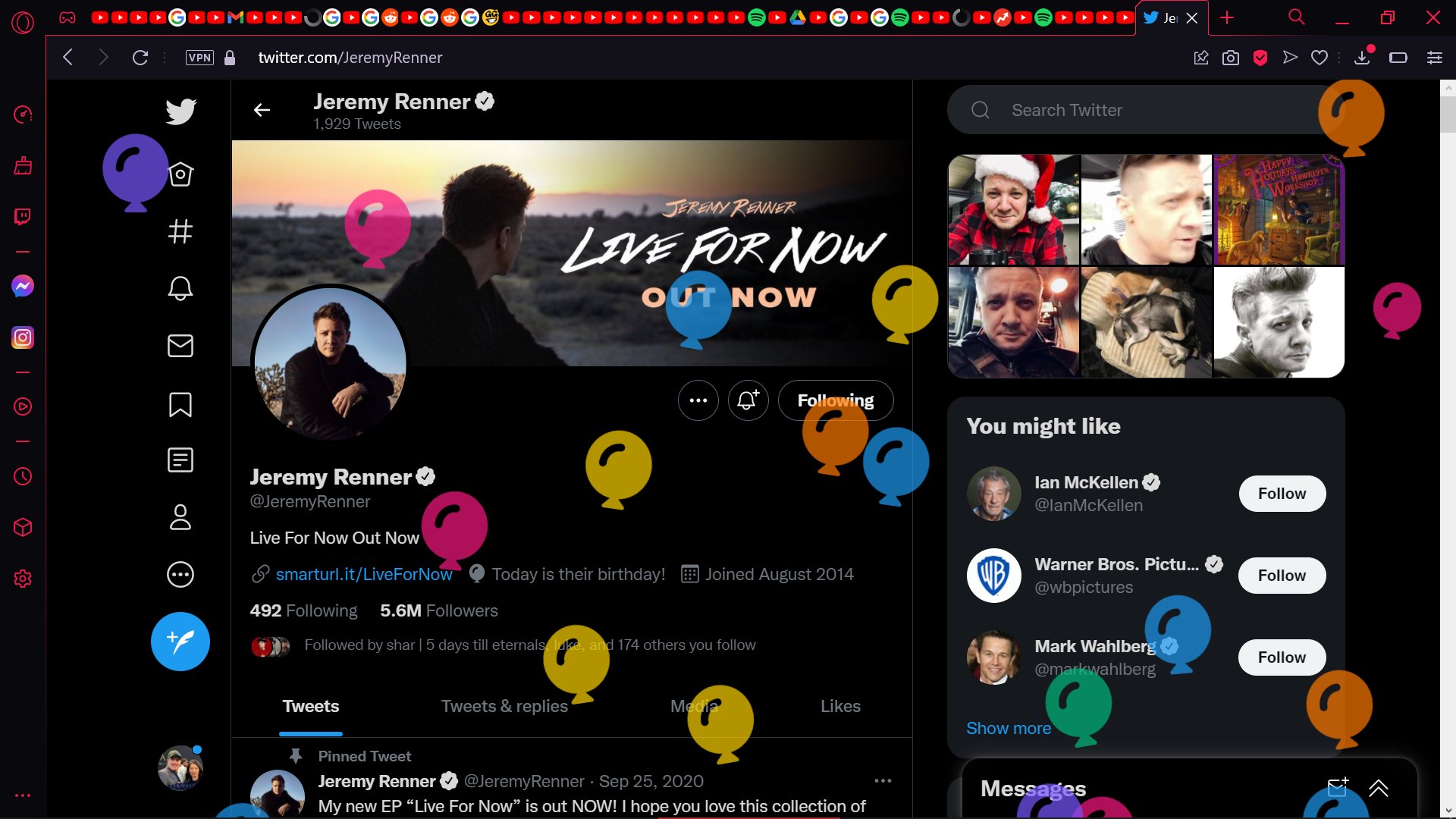Open browser downloads icon
The image size is (1456, 819).
tap(1363, 58)
